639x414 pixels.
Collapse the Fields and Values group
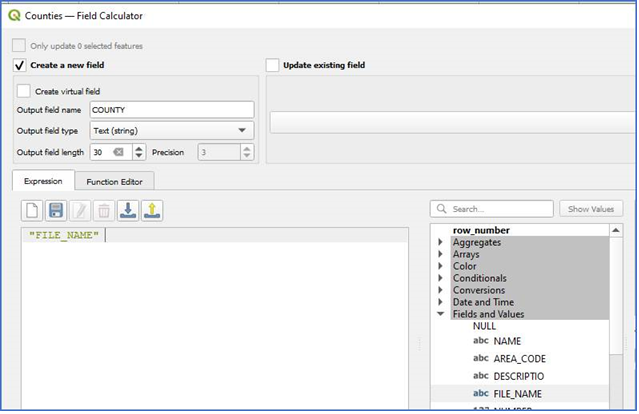[x=441, y=314]
